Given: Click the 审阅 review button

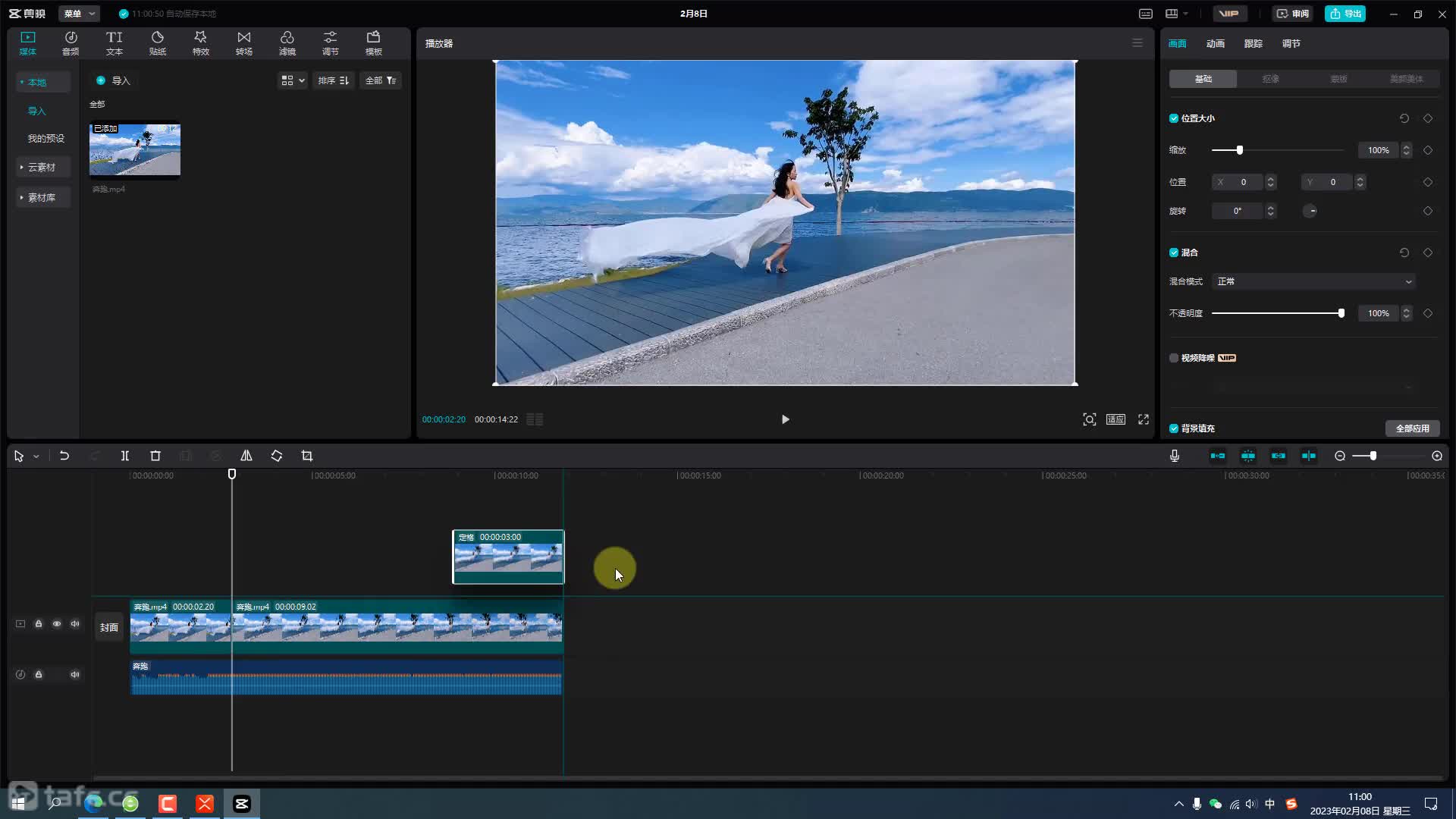Looking at the screenshot, I should coord(1293,14).
